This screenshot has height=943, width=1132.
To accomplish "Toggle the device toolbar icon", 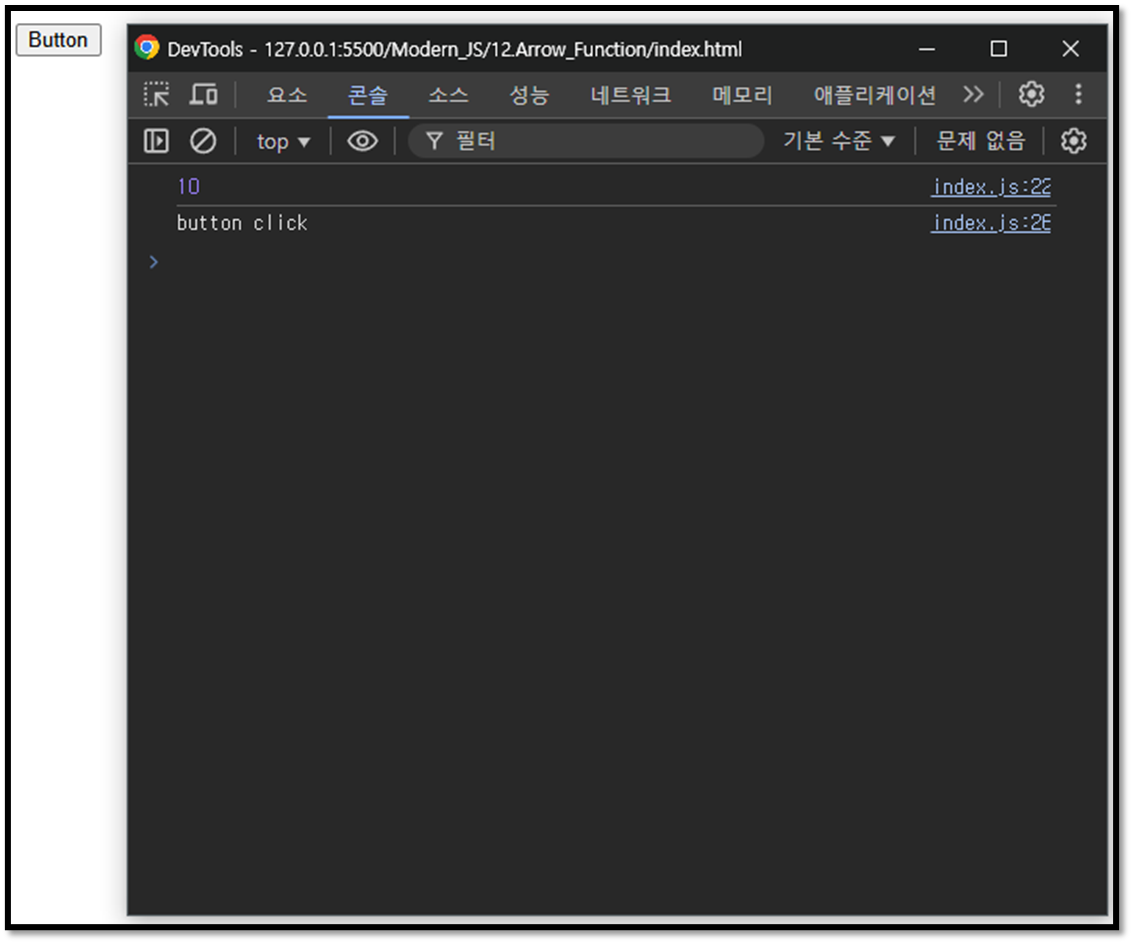I will pyautogui.click(x=204, y=95).
